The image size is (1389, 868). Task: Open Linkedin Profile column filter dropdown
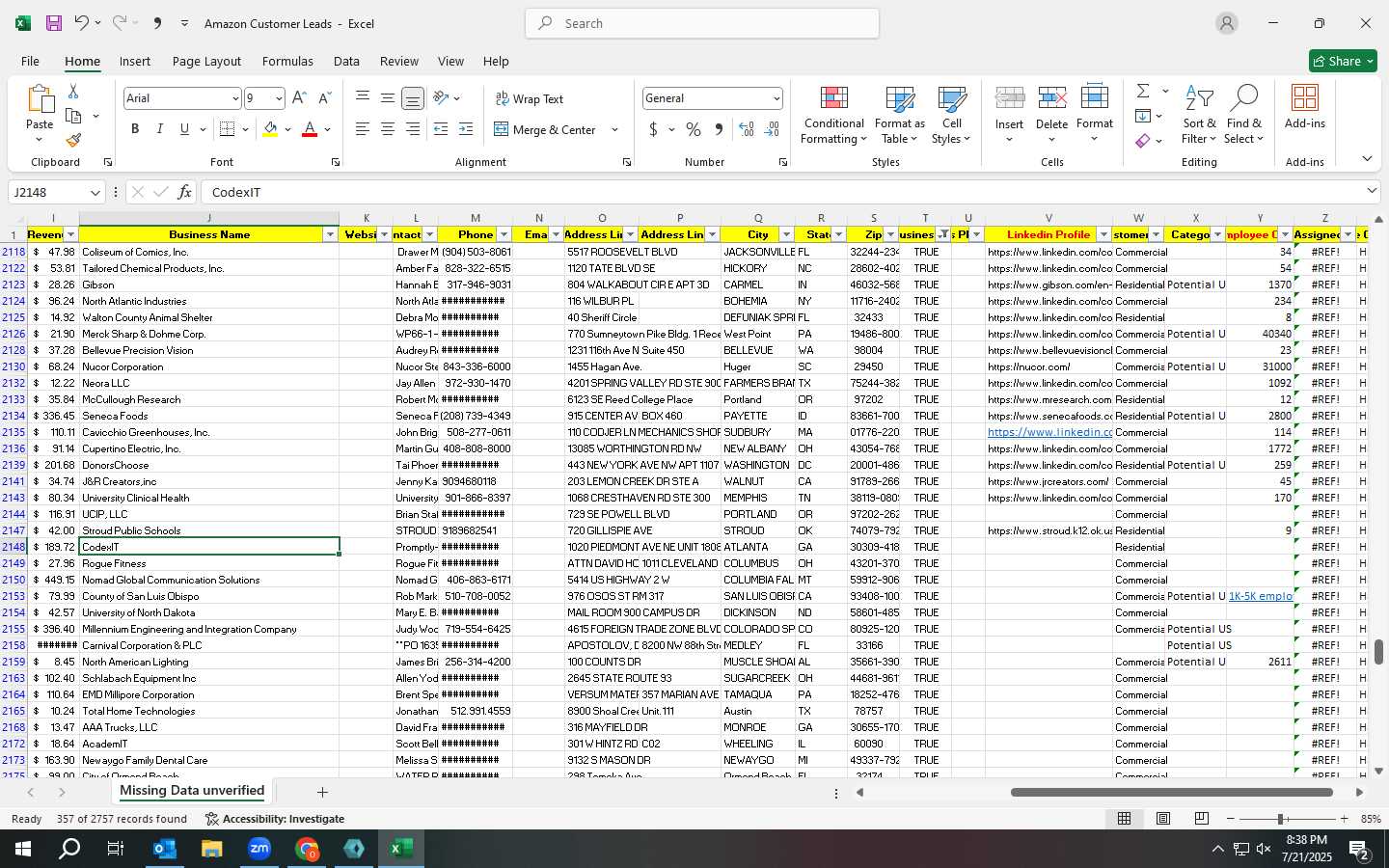(1103, 234)
